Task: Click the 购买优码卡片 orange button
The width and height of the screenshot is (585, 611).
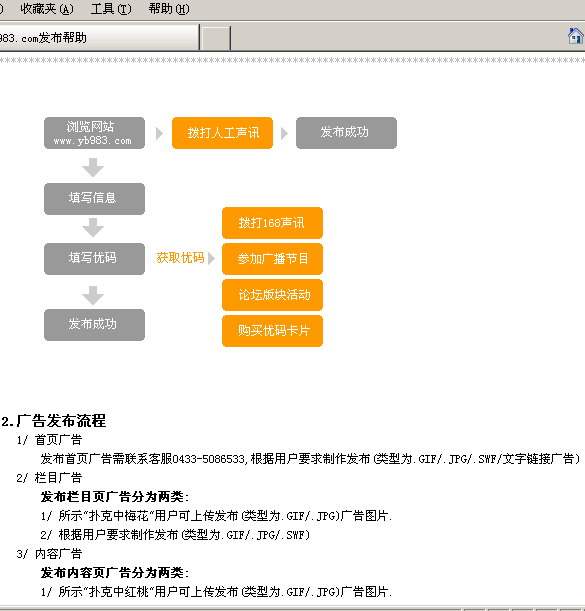Action: [x=272, y=331]
